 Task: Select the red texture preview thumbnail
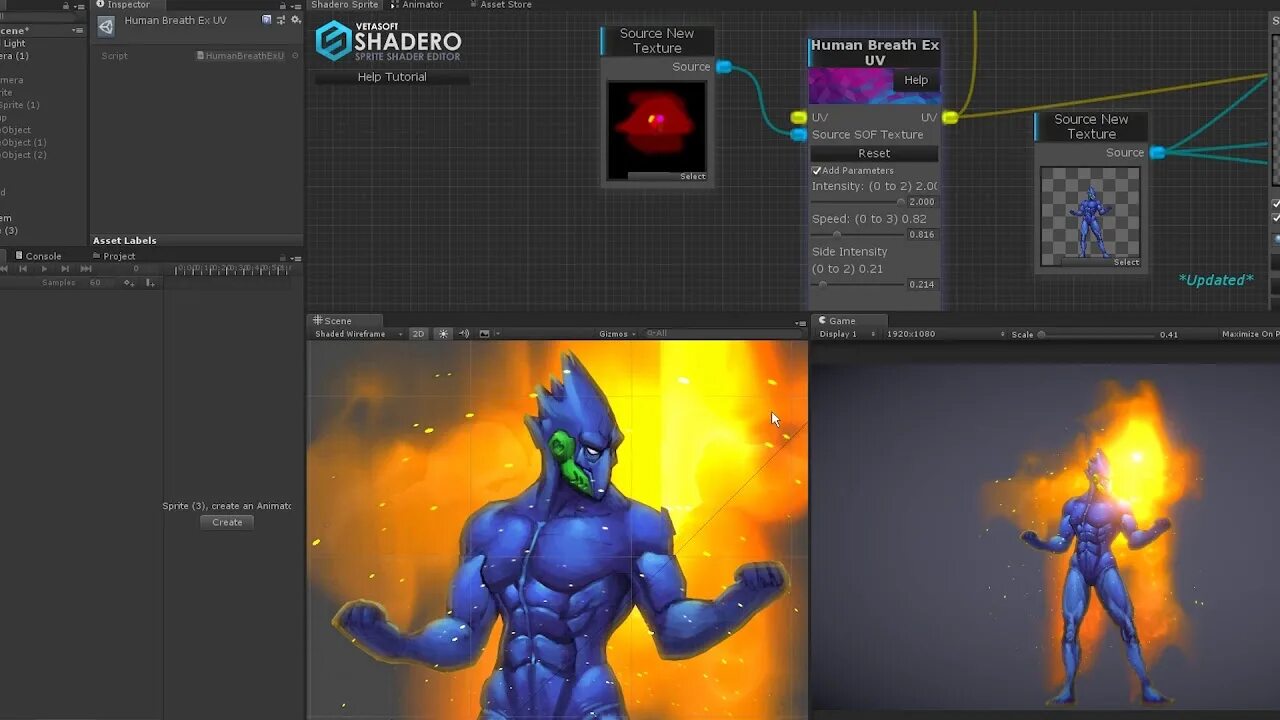(657, 131)
